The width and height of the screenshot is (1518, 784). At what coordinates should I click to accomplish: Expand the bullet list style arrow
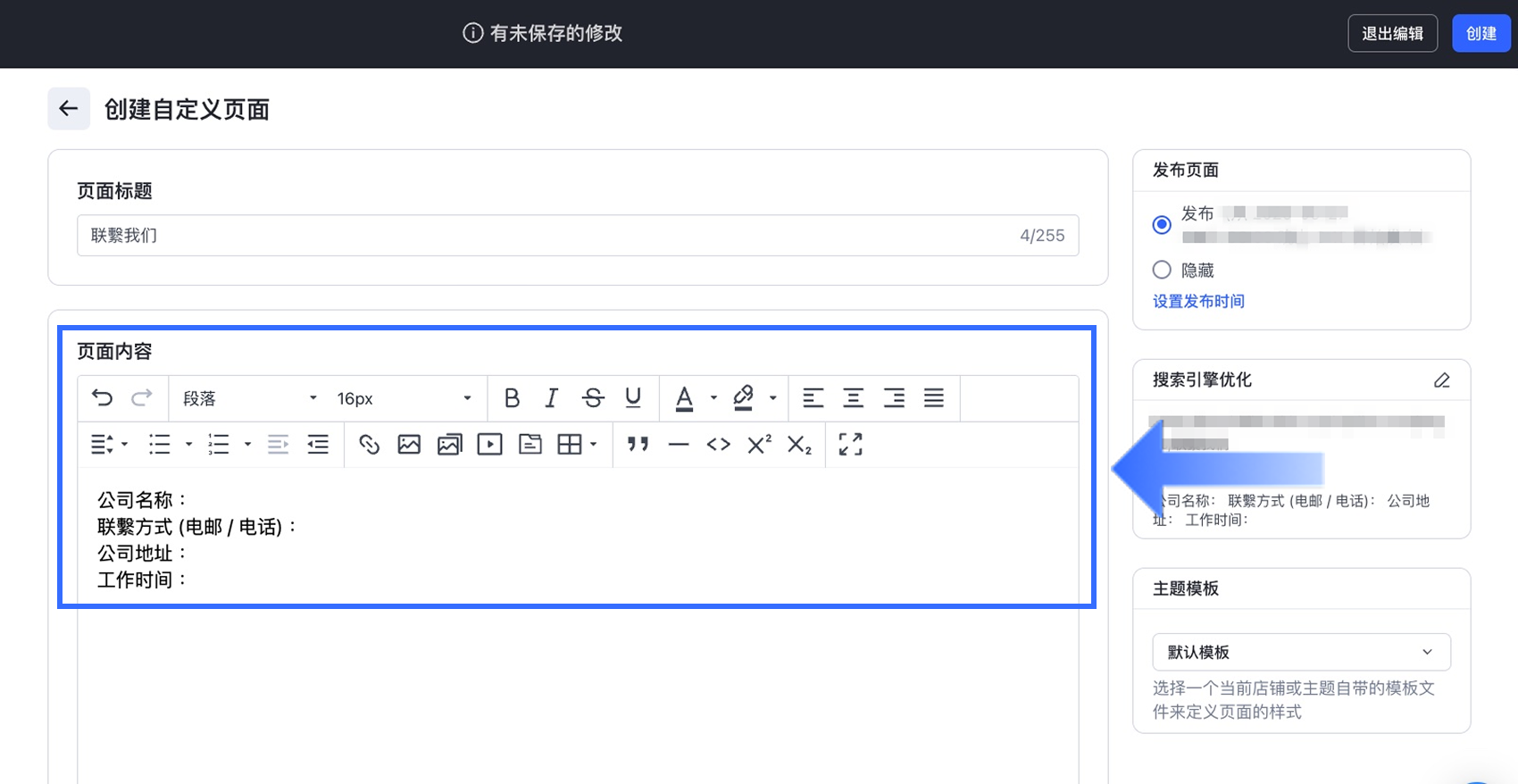click(x=188, y=444)
